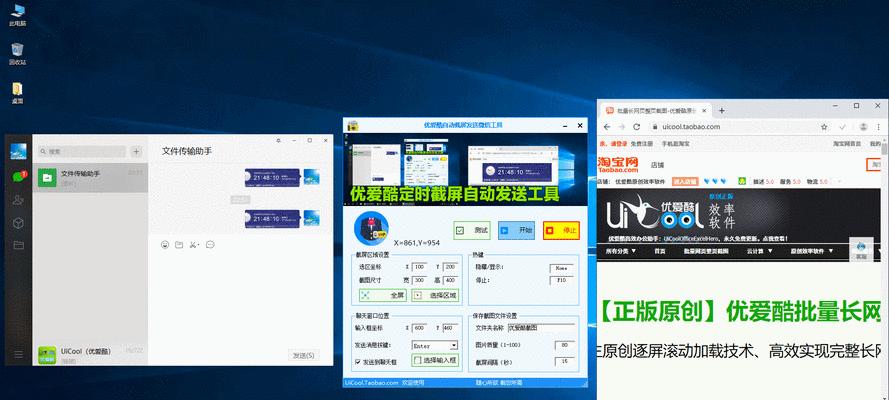Click the plus button beside WeChat search
889x400 pixels.
coord(136,151)
